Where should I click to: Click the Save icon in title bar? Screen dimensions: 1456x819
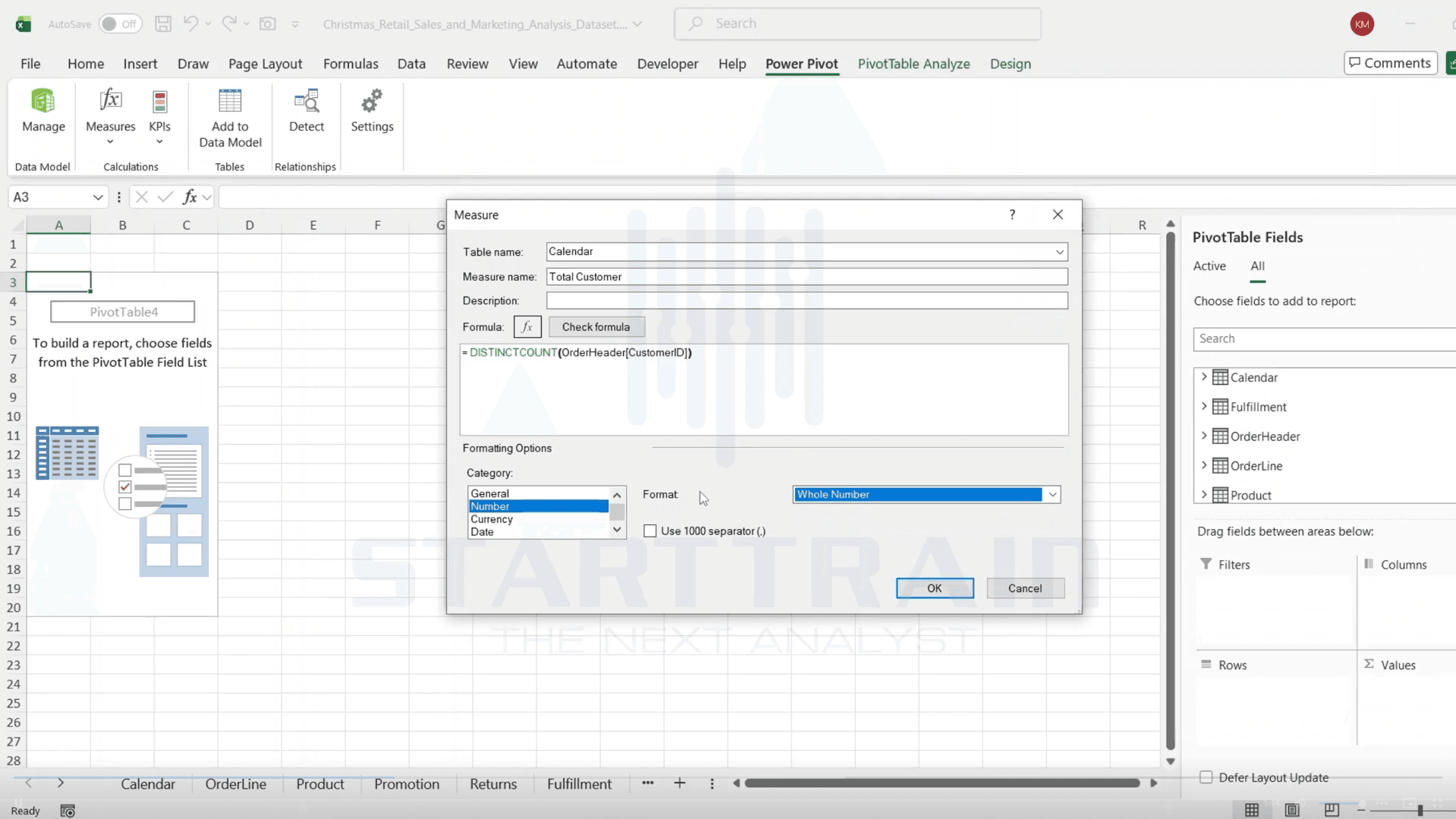163,24
